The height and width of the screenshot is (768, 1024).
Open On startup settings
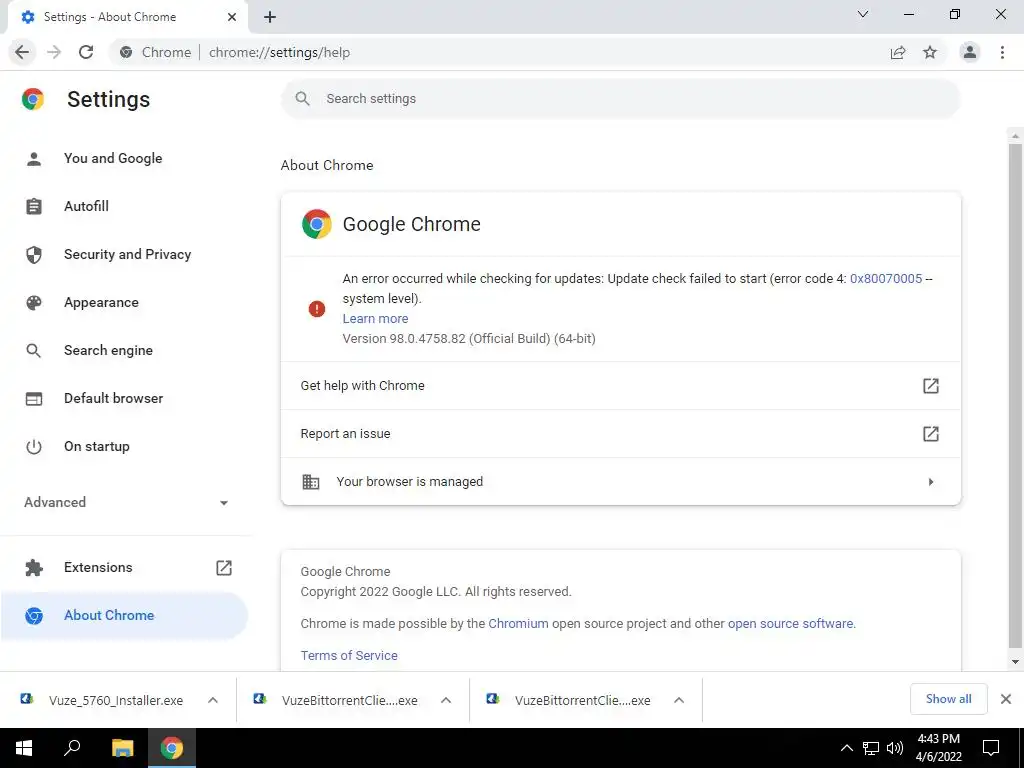tap(97, 446)
